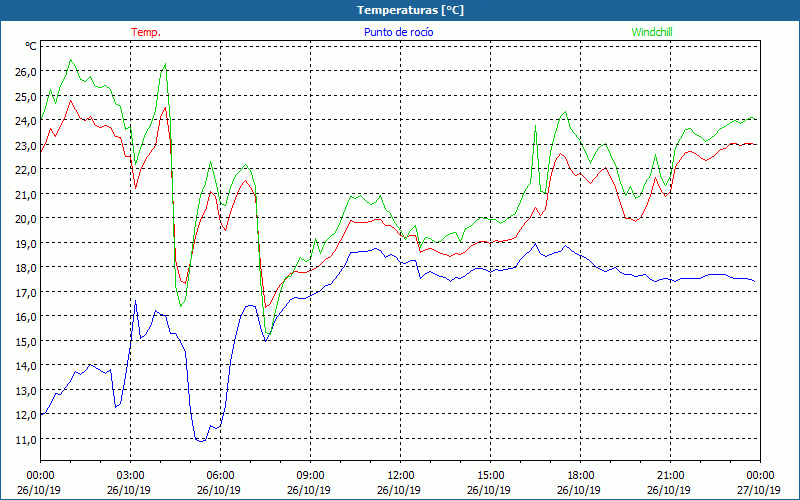Click the 25,0 y-axis value
Viewport: 800px width, 500px height.
click(26, 96)
